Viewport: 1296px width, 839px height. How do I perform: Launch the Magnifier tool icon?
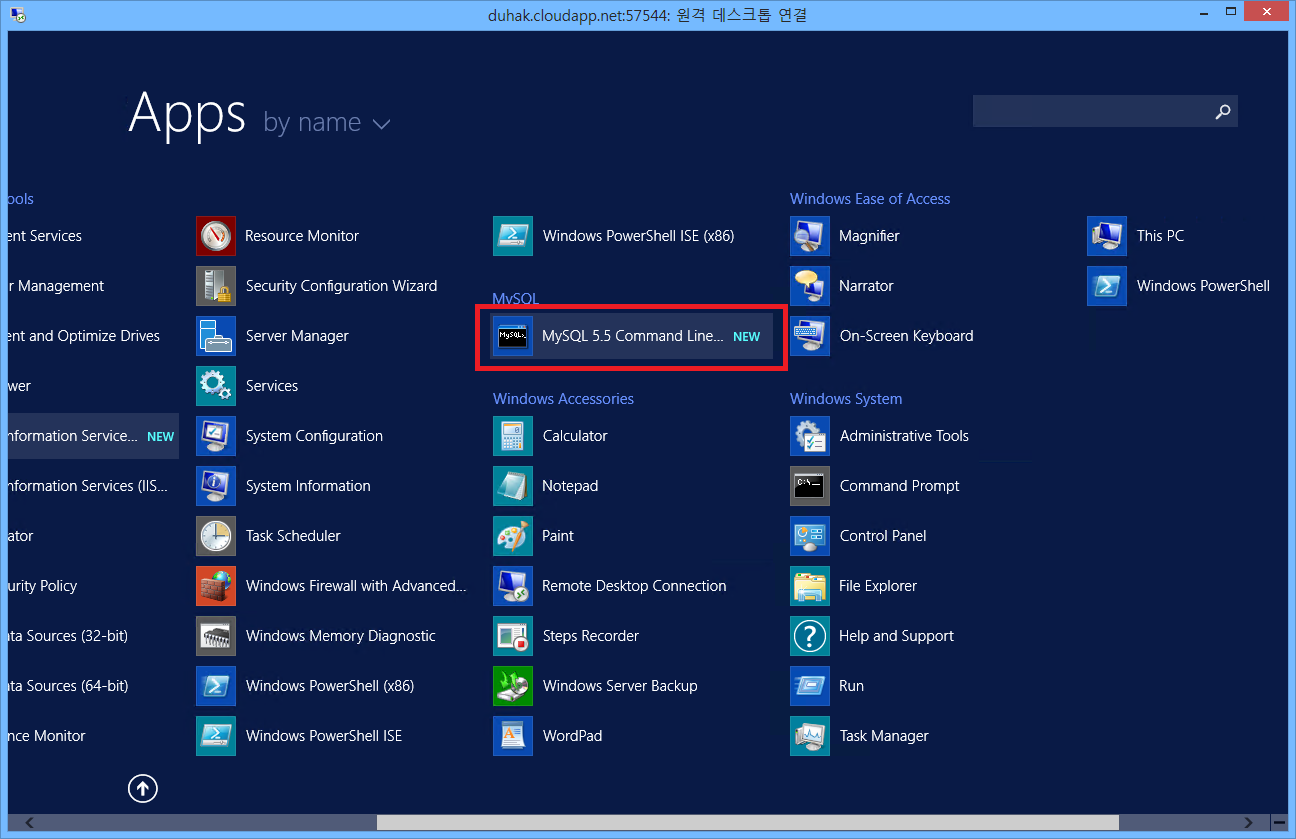point(810,236)
